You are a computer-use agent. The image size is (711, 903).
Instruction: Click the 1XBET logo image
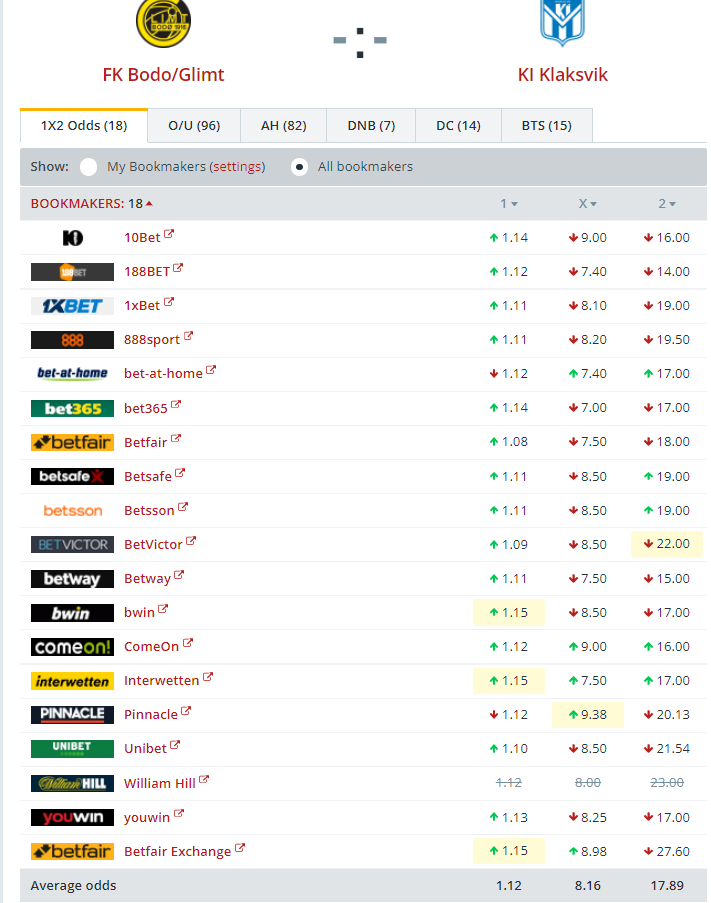pos(73,306)
